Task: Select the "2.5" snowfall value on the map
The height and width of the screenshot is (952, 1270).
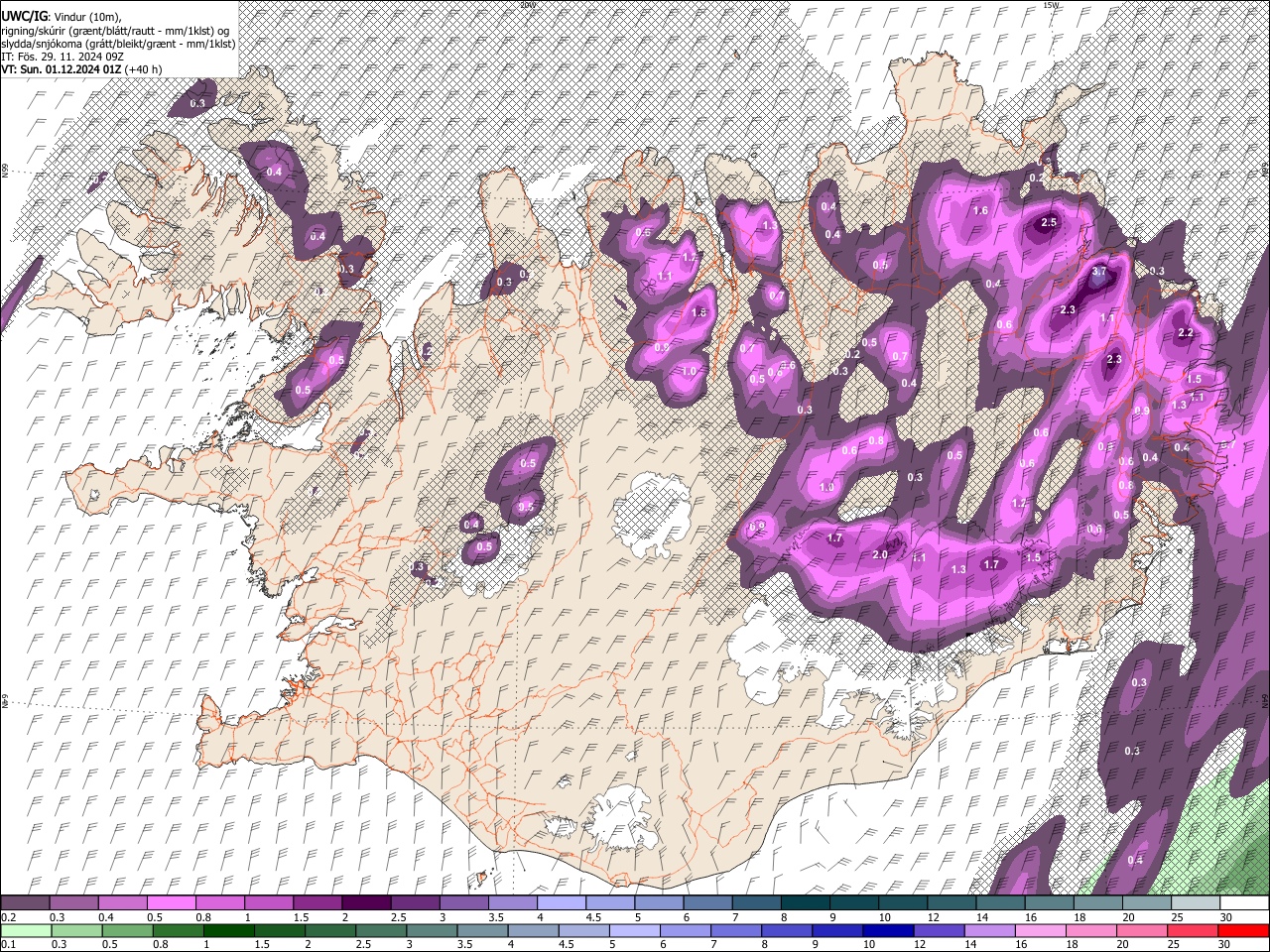Action: (1049, 222)
